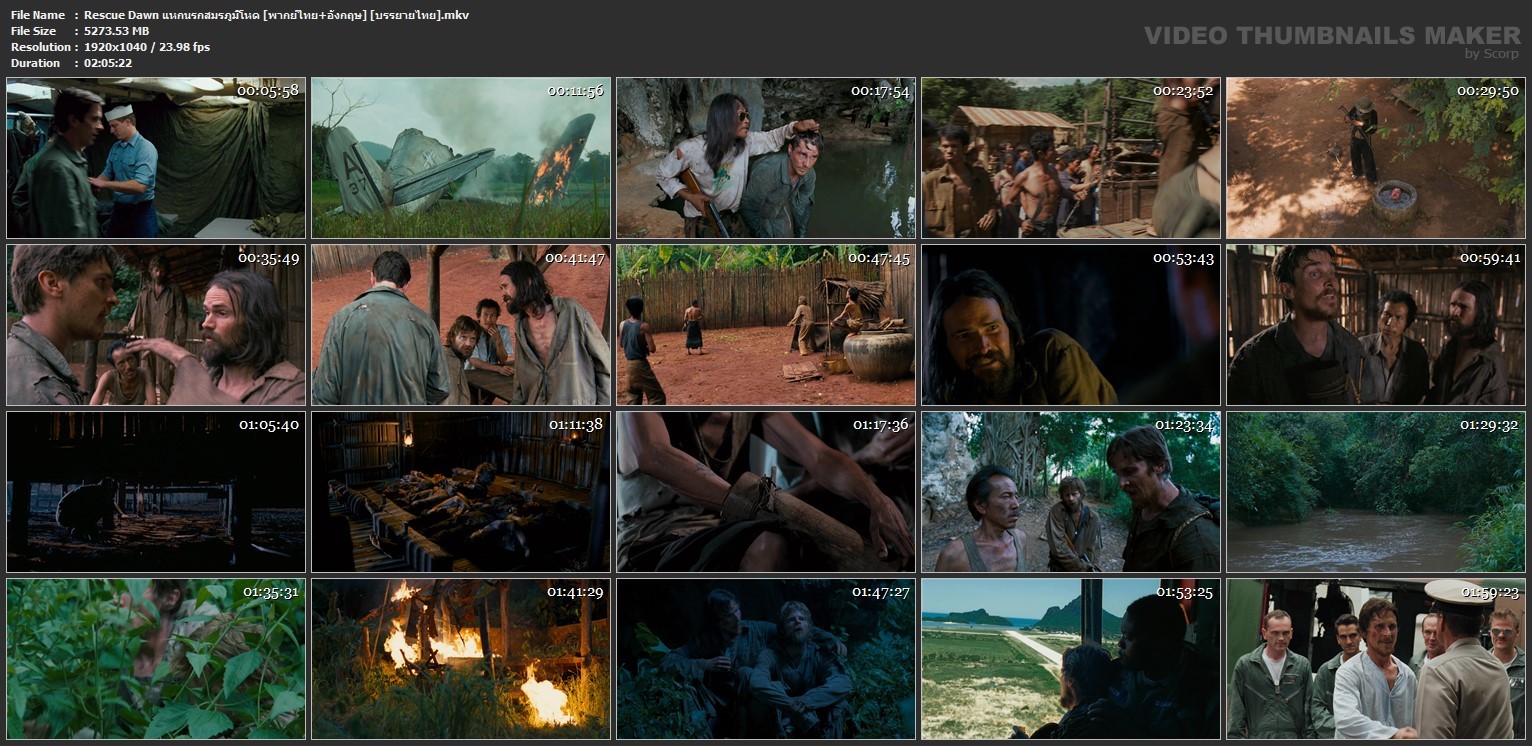Click the 00:05:58 timestamp label
1532x746 pixels.
click(268, 91)
